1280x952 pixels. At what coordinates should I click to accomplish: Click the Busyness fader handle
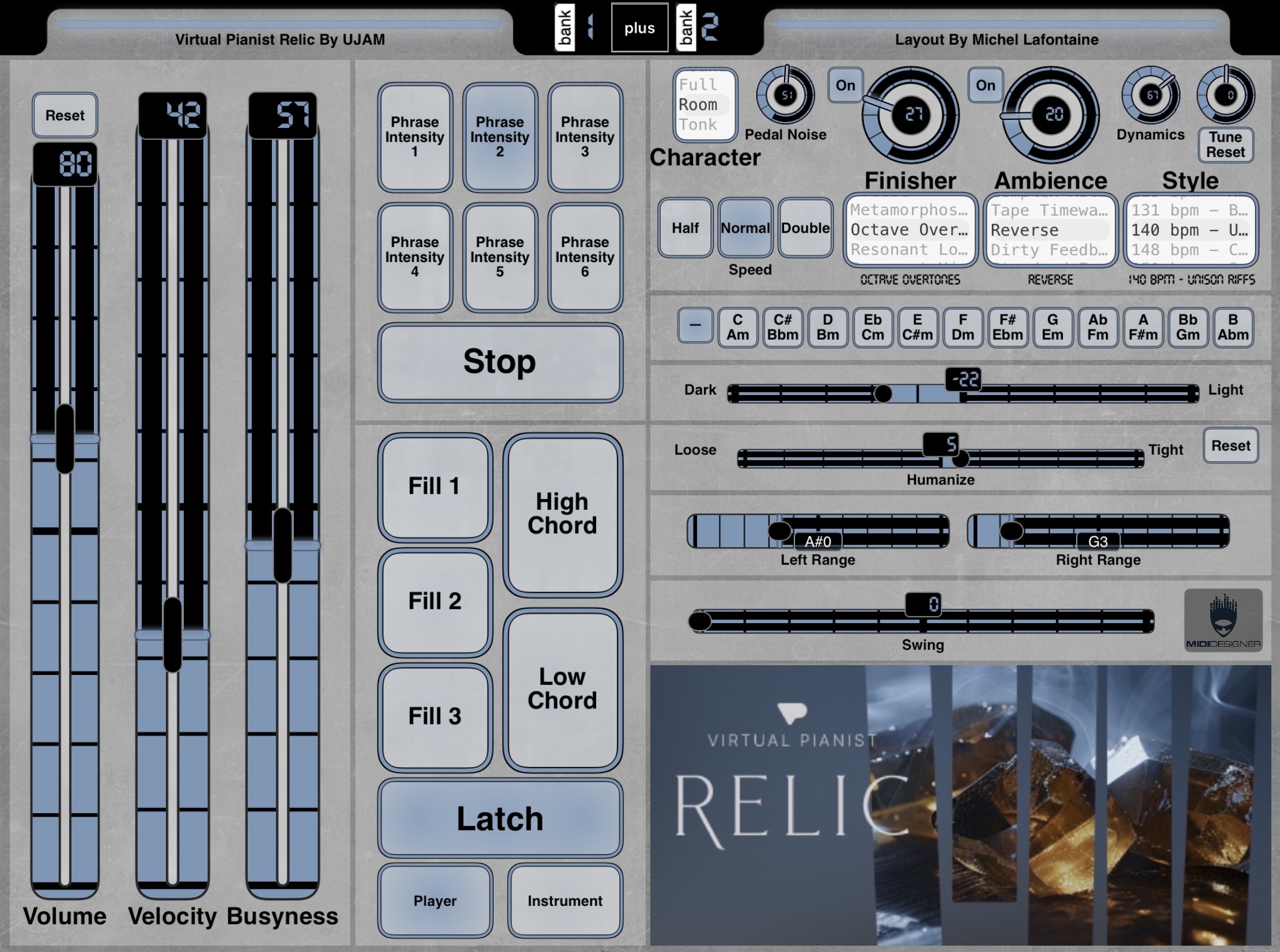click(282, 545)
